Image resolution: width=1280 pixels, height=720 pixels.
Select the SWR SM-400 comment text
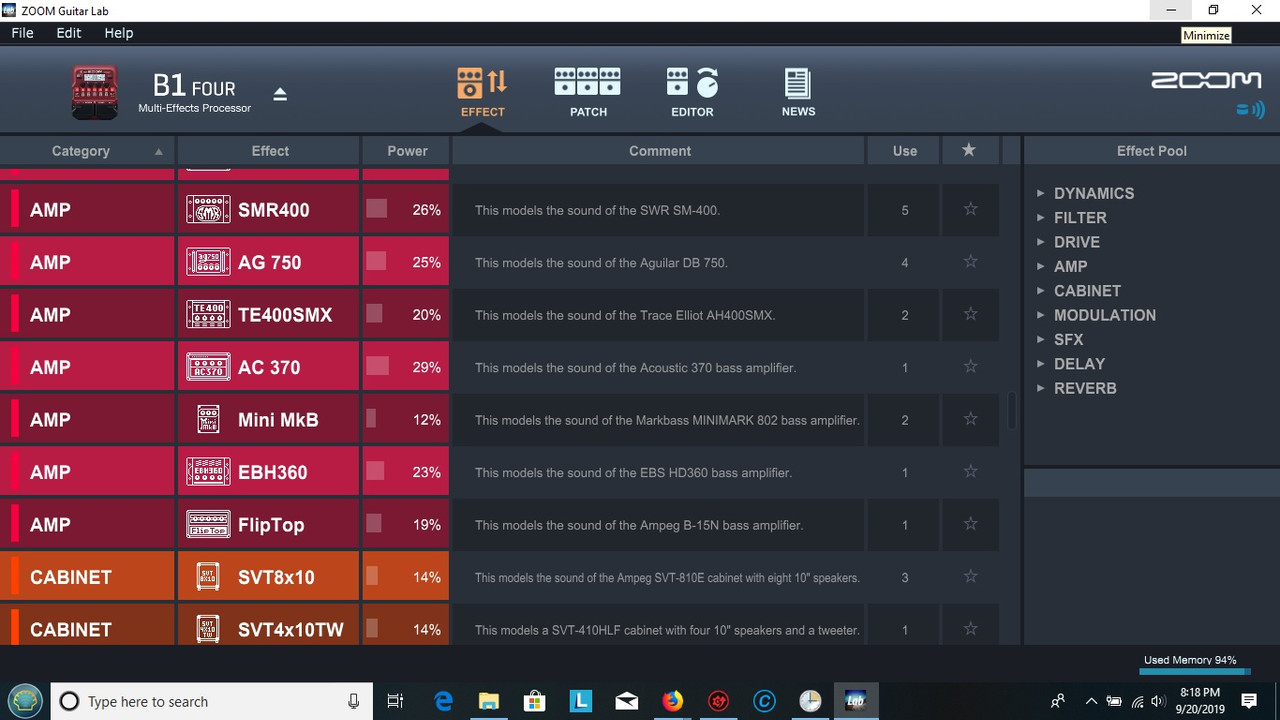pyautogui.click(x=597, y=210)
